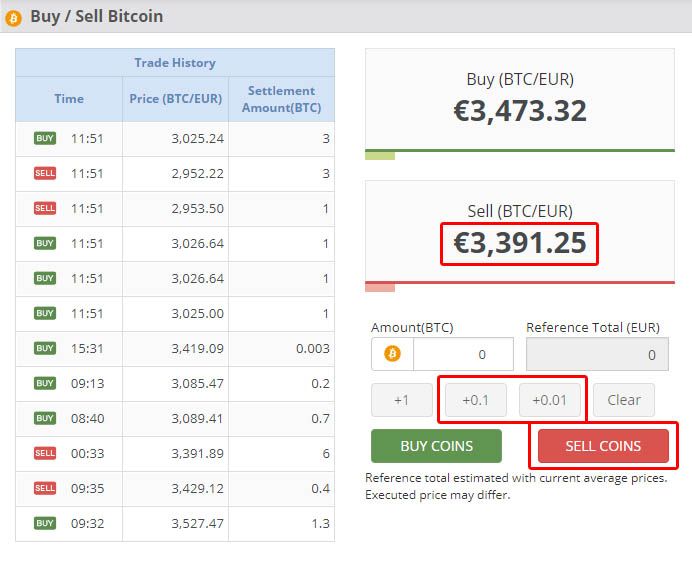Click the settlement amount 0.7

(320, 418)
